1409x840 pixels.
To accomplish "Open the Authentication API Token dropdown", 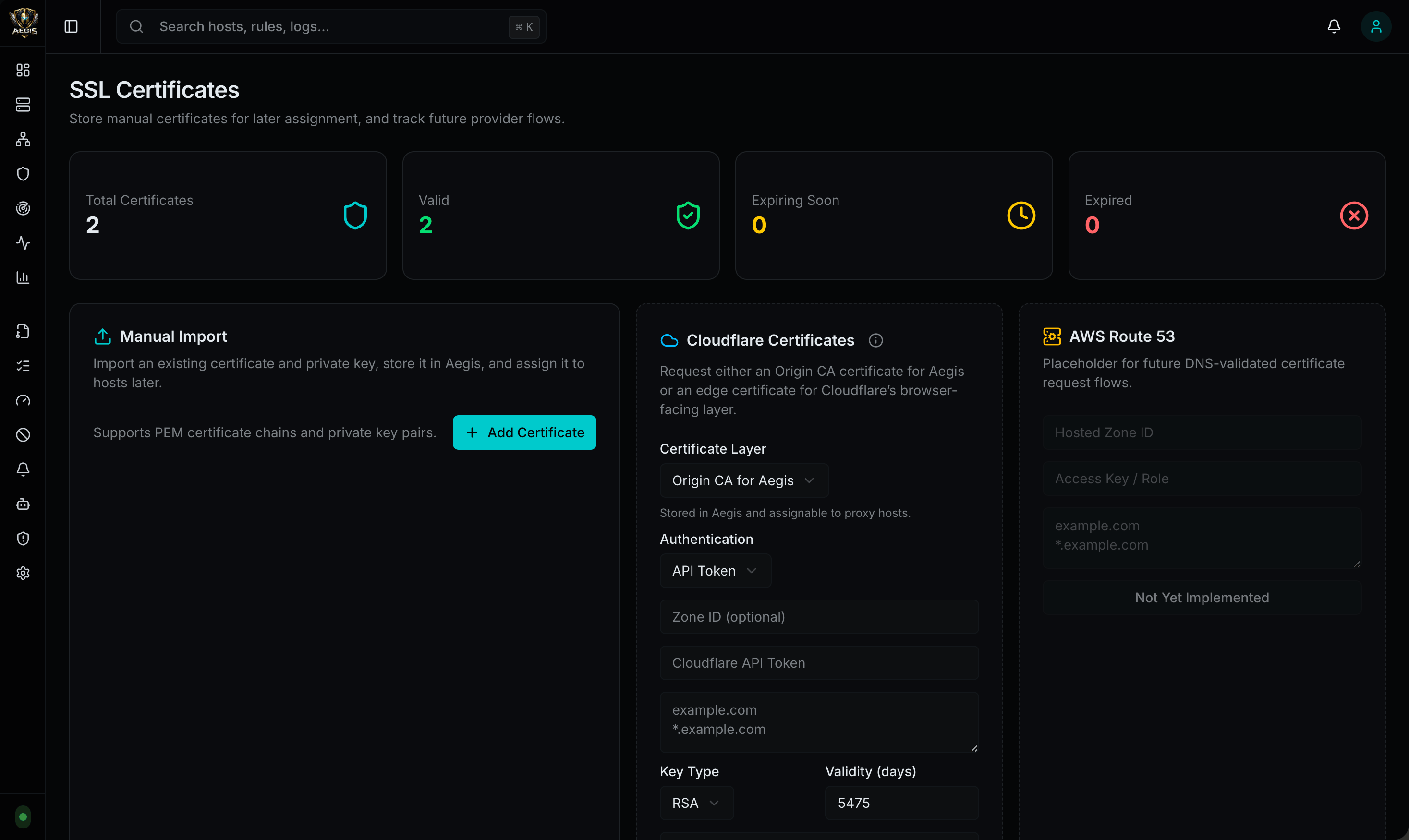I will [x=715, y=571].
